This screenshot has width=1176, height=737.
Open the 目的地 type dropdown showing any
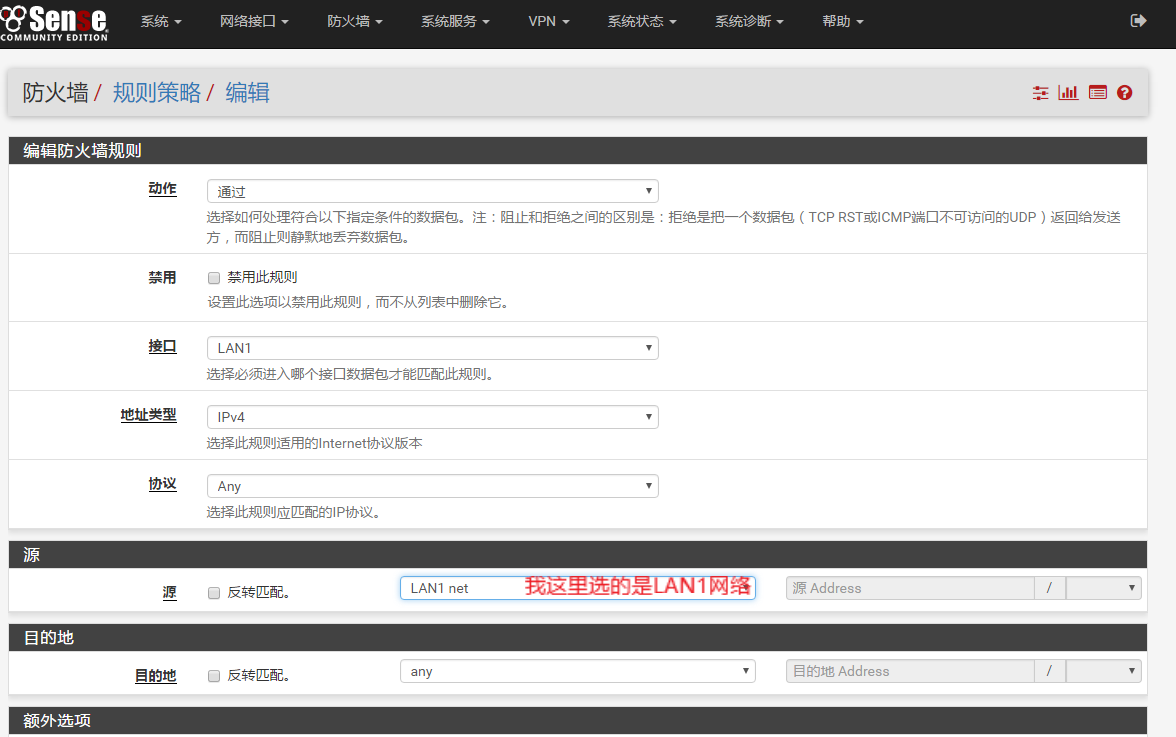577,672
